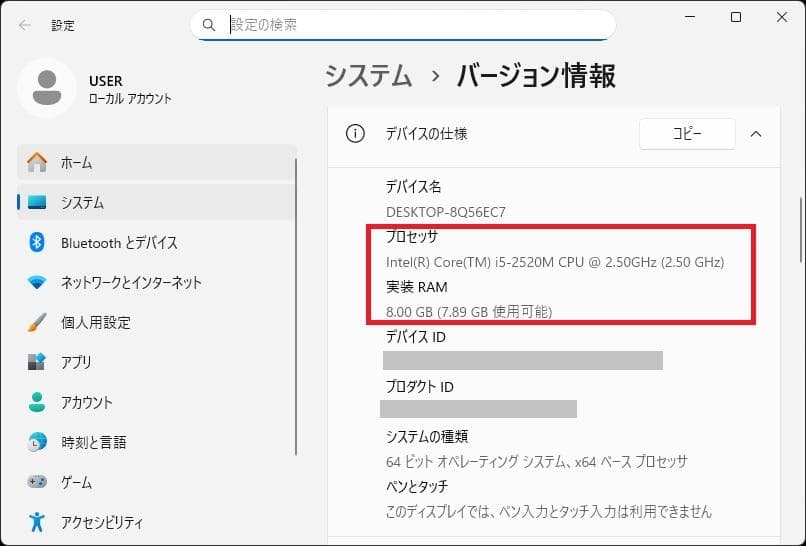Click the コピー button
The height and width of the screenshot is (546, 806).
point(687,134)
